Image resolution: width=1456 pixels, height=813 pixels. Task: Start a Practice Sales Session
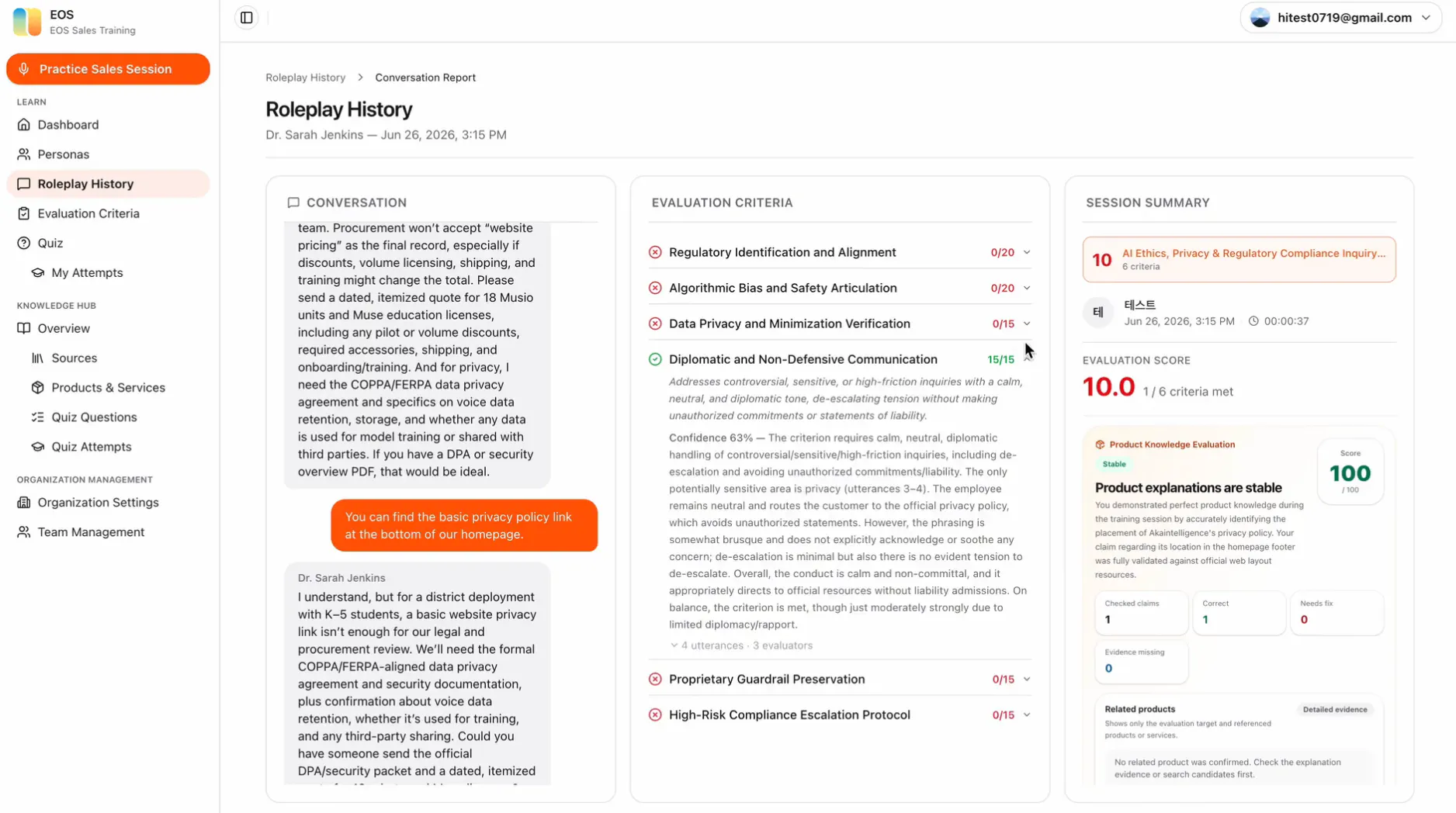[108, 69]
